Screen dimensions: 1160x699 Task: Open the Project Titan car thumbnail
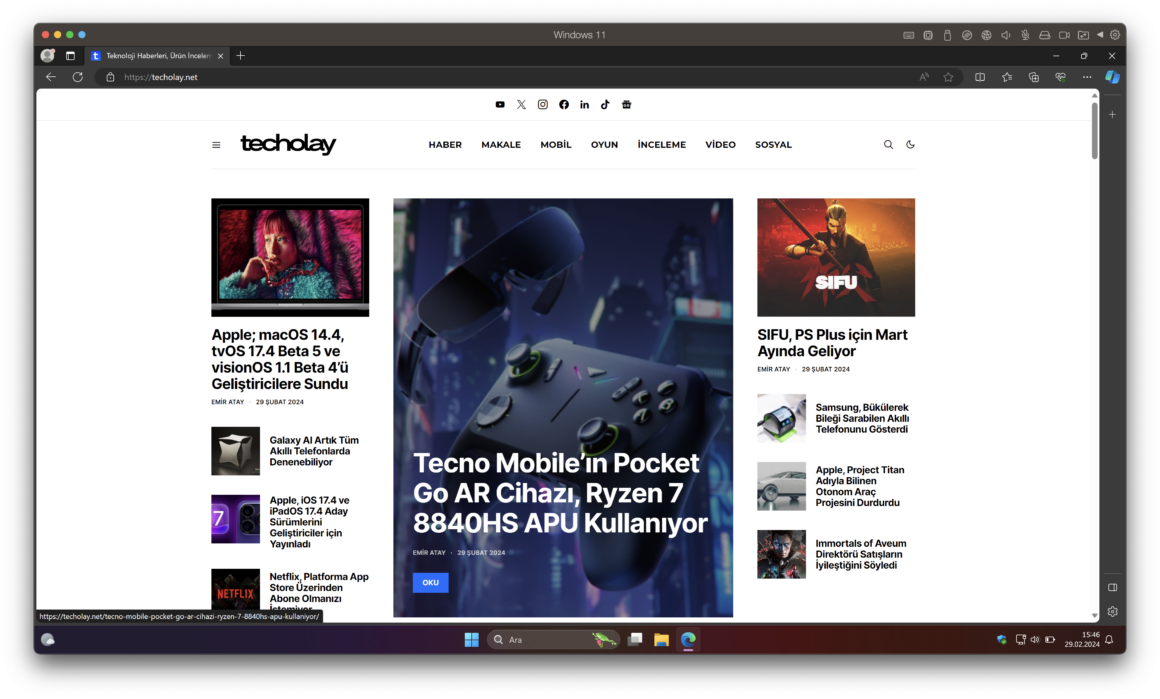click(781, 487)
